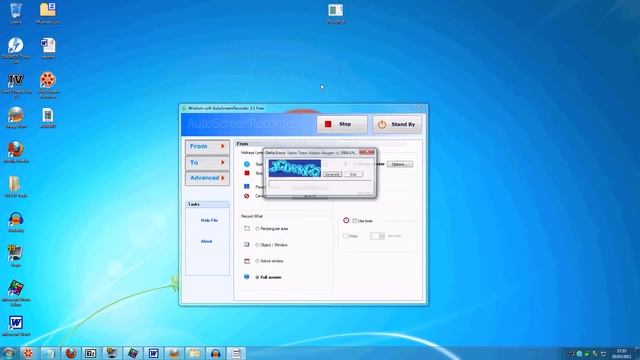This screenshot has height=360, width=640.
Task: Stop the recording with the Stop button
Action: click(342, 124)
